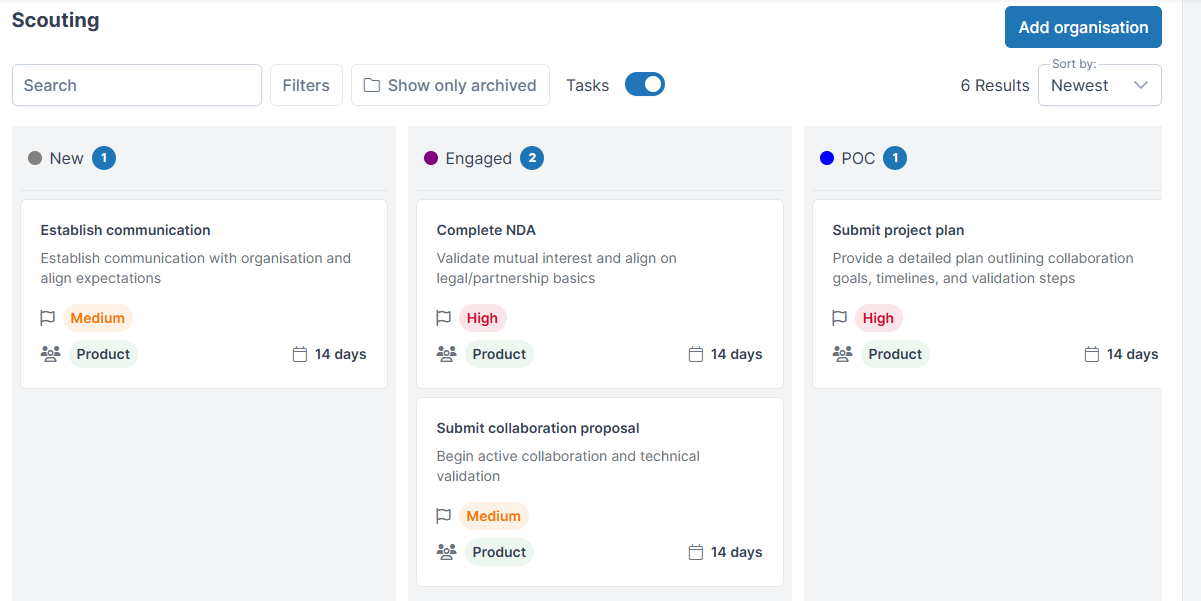Click the Sort by dropdown chevron arrow
The width and height of the screenshot is (1201, 601).
(x=1141, y=86)
